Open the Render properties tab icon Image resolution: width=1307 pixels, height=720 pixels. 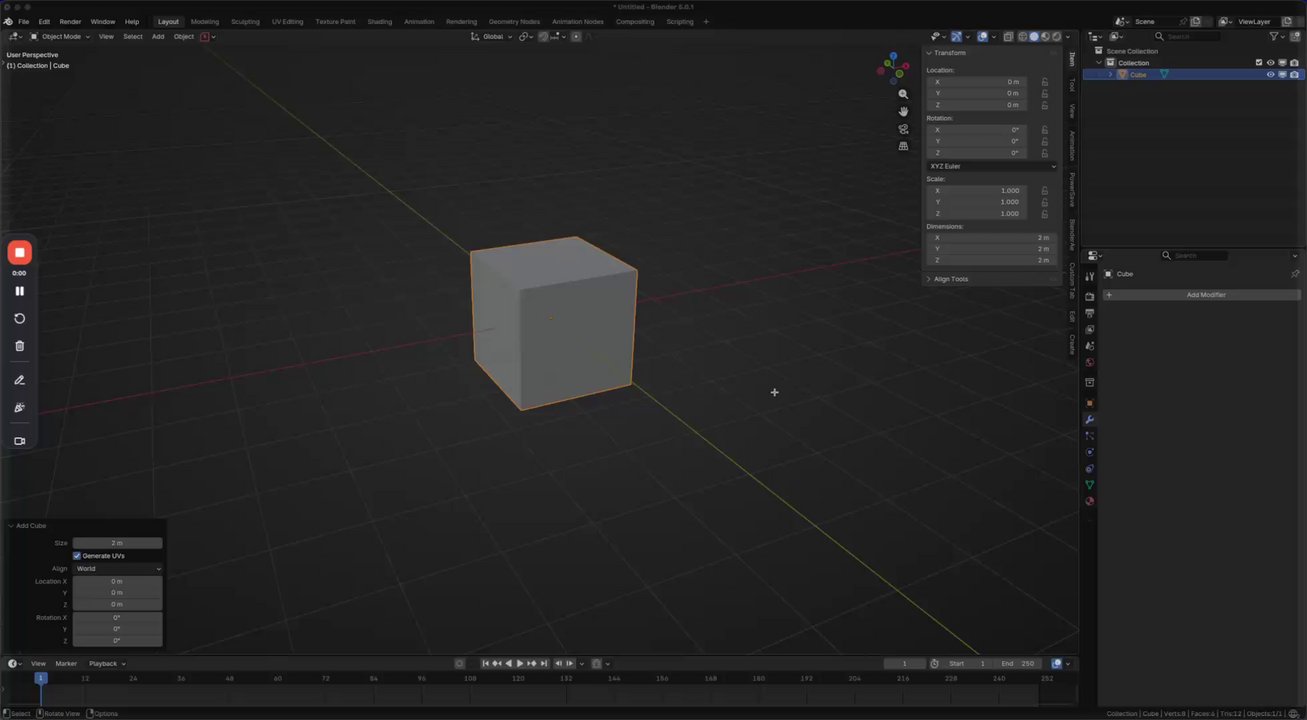tap(1090, 297)
